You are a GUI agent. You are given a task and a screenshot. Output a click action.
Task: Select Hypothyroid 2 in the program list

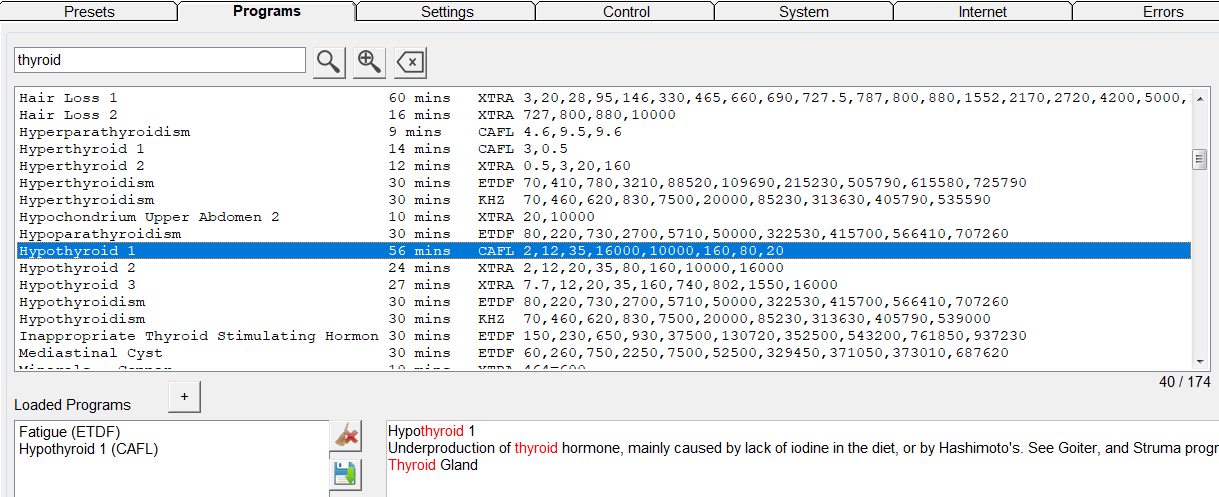[77, 268]
